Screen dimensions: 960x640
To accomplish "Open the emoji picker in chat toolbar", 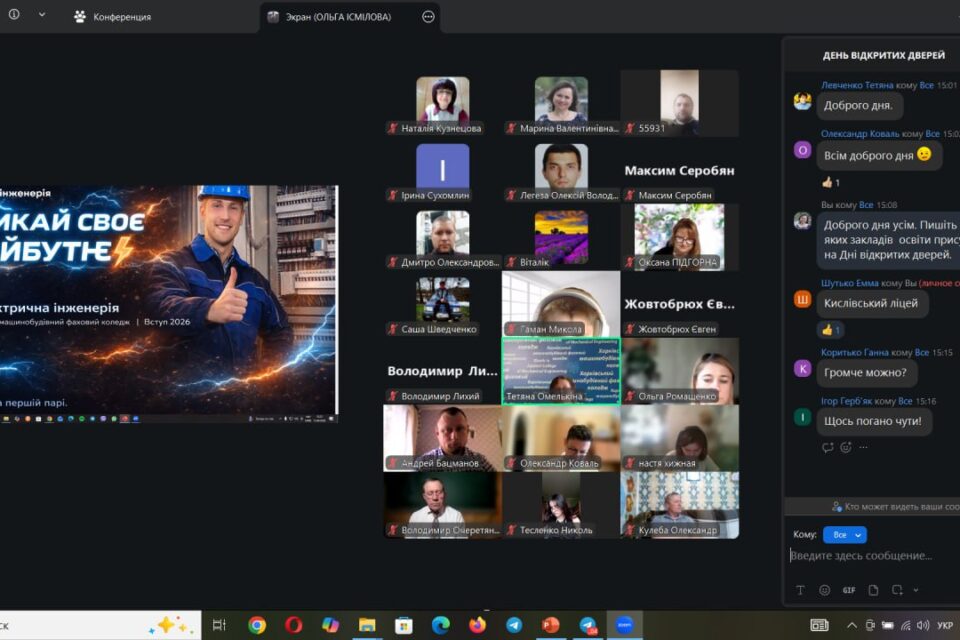I will pyautogui.click(x=824, y=590).
